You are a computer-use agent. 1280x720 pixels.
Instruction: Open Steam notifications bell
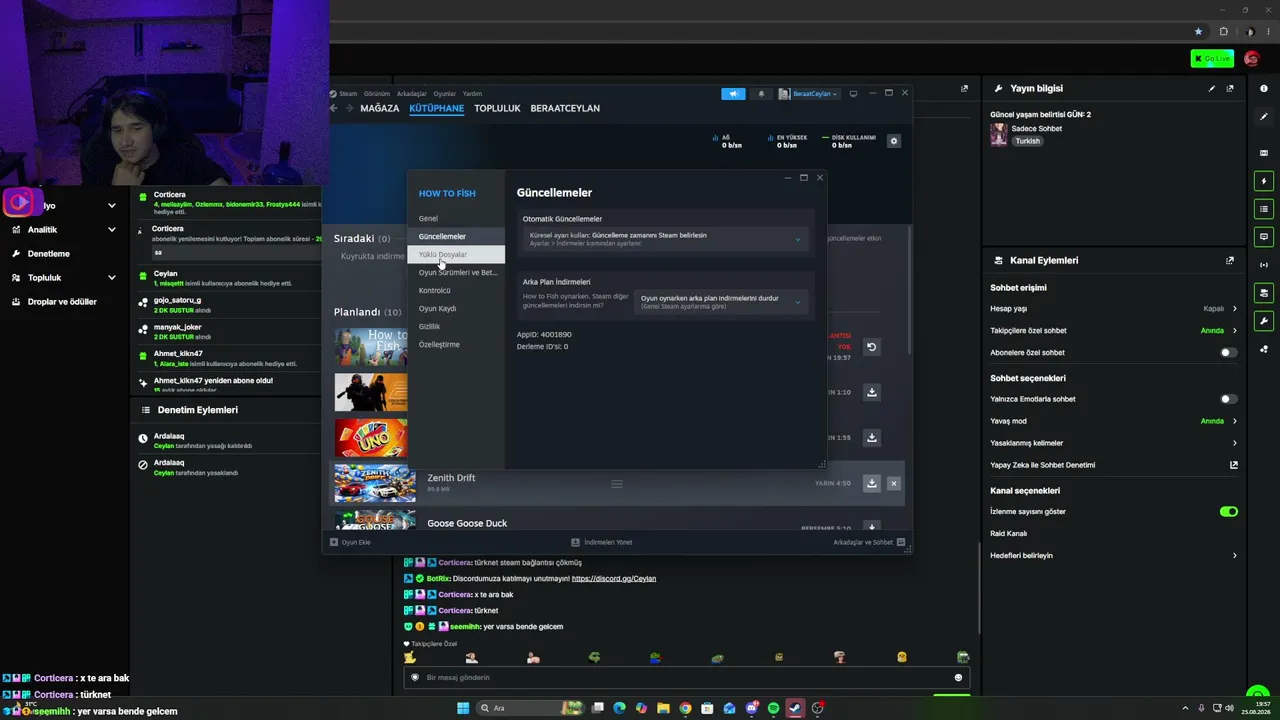(x=761, y=94)
